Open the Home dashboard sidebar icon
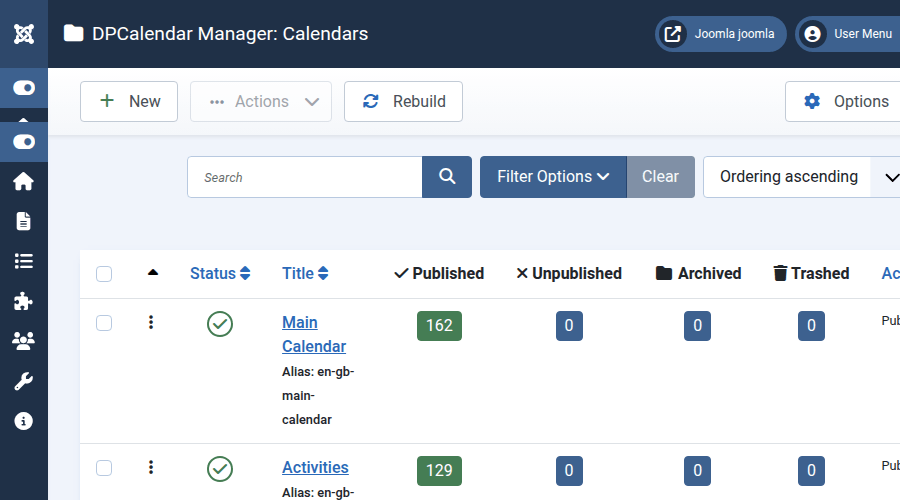The width and height of the screenshot is (900, 500). [23, 182]
